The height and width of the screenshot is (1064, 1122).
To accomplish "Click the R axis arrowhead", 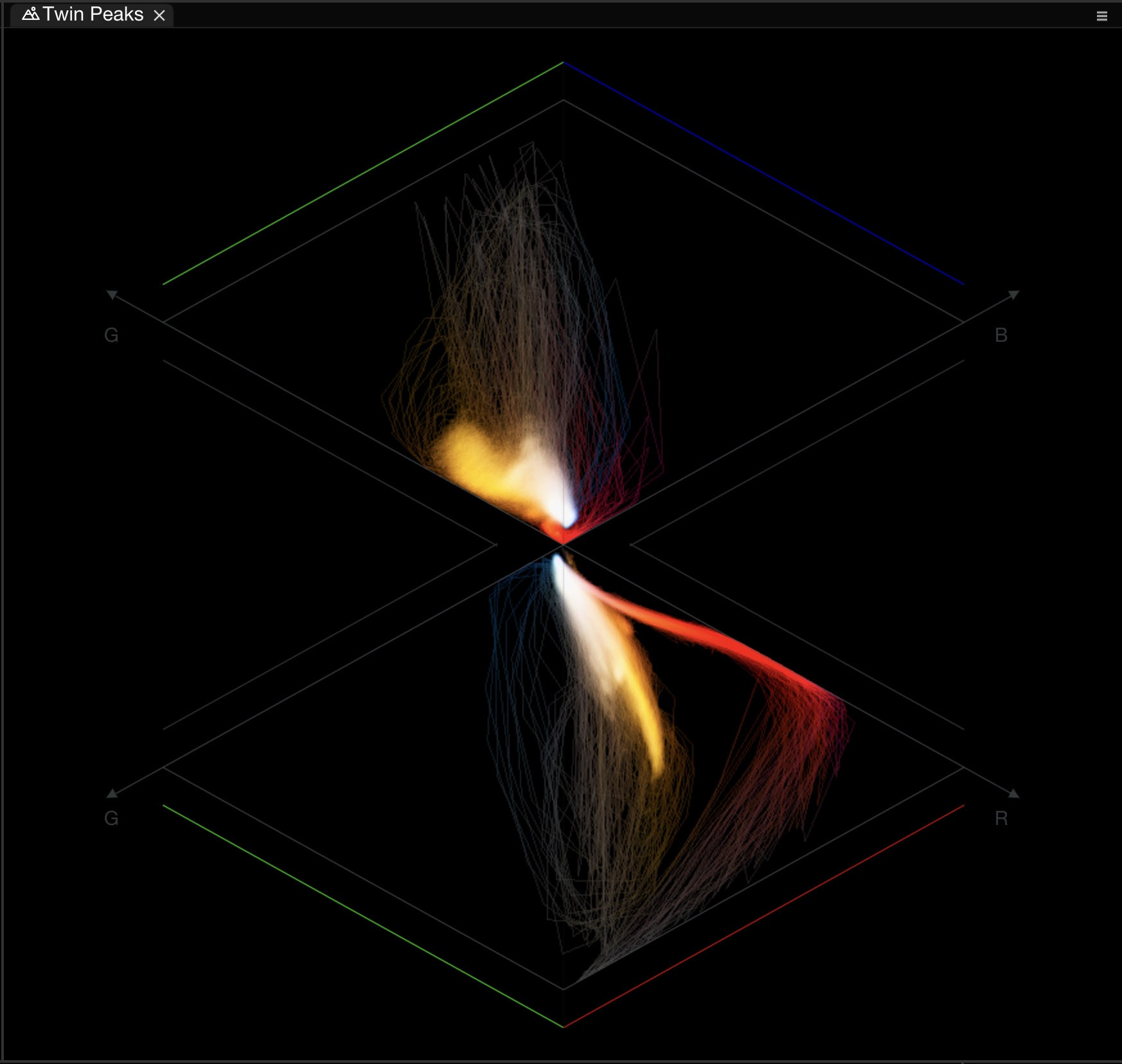I will point(1013,794).
